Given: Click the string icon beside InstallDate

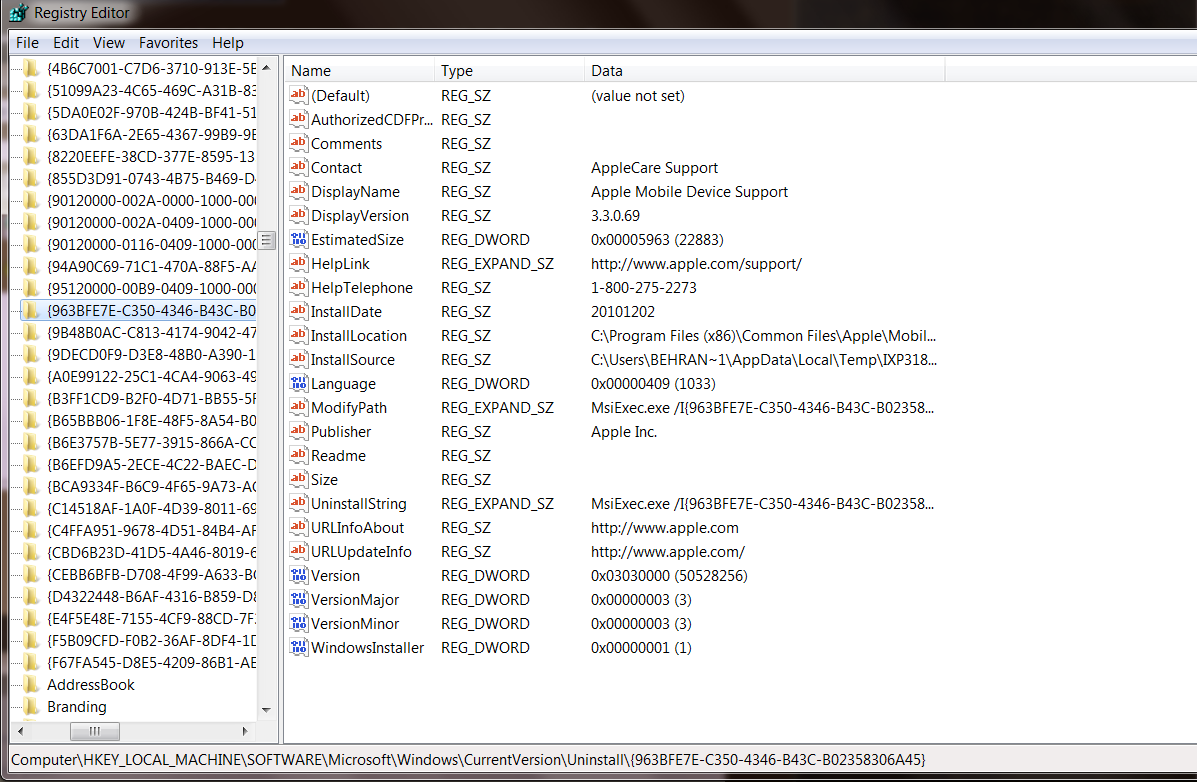Looking at the screenshot, I should [298, 312].
